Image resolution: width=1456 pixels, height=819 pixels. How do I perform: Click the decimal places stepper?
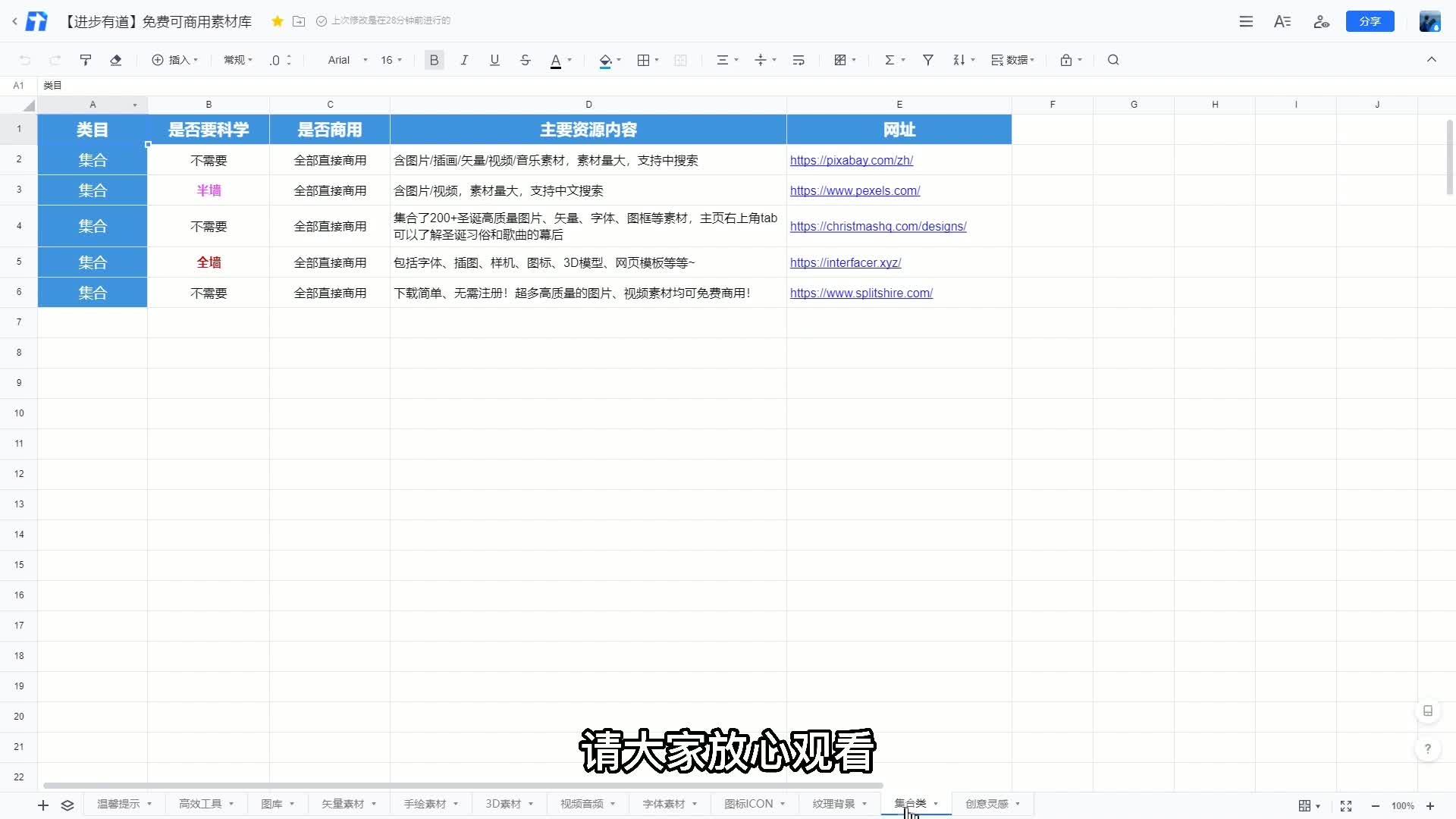coord(289,60)
